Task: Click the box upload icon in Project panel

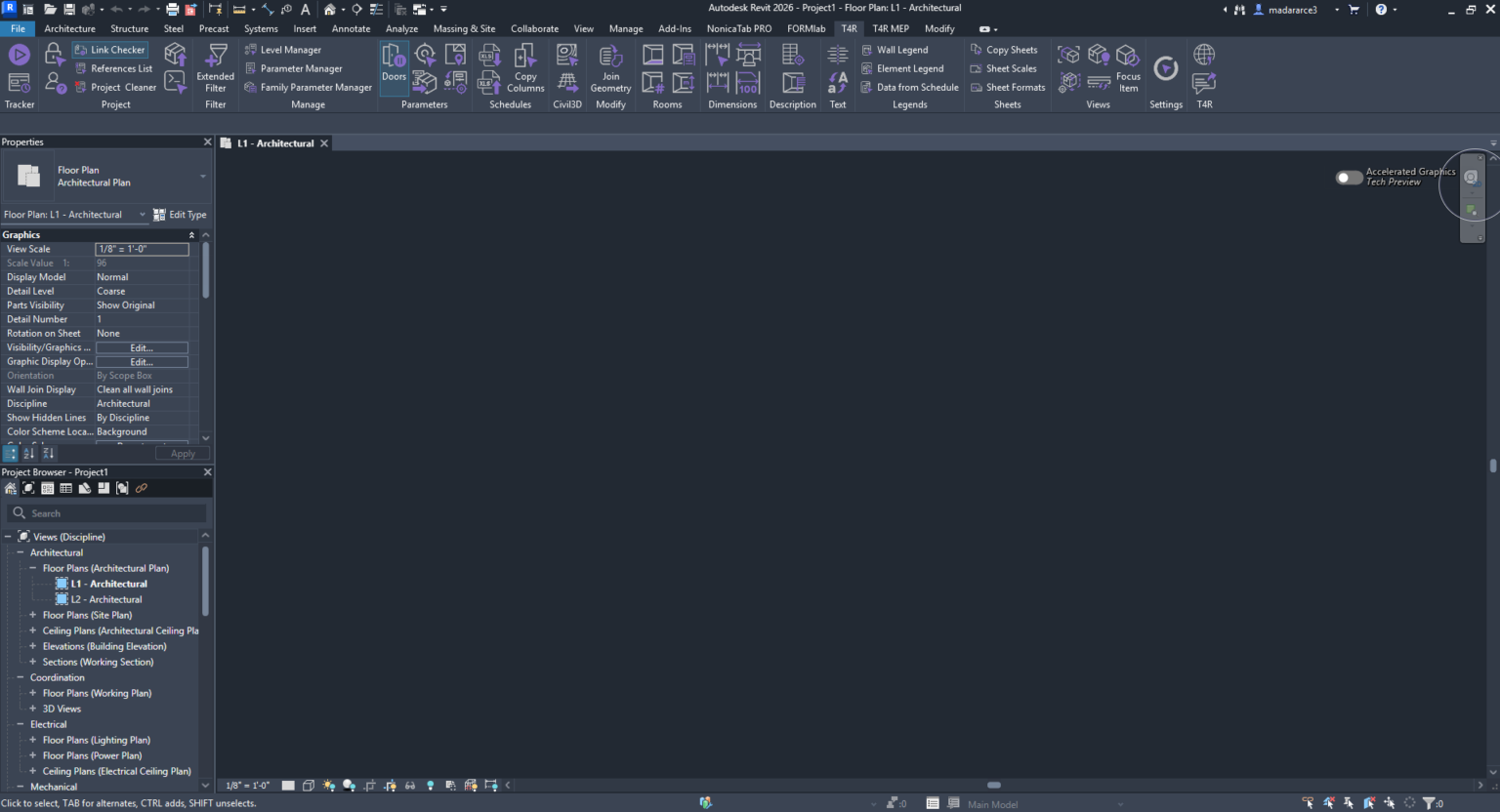Action: coord(176,56)
